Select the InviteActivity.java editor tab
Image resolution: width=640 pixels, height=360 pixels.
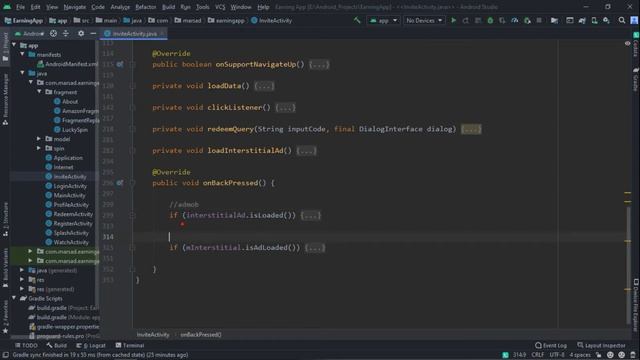click(x=134, y=33)
